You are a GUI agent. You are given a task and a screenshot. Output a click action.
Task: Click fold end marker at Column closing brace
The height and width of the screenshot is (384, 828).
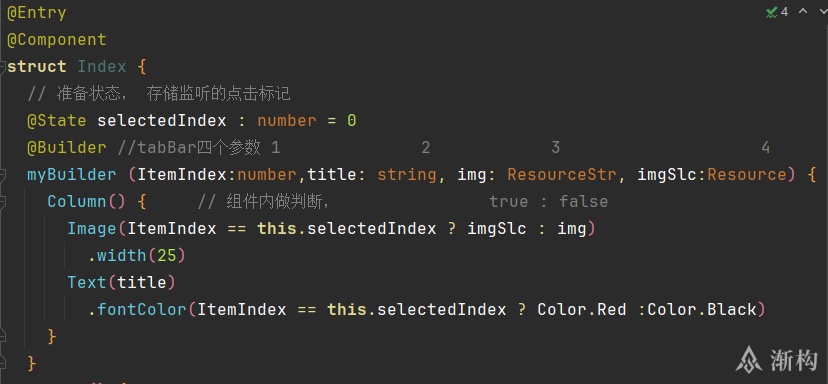3,336
